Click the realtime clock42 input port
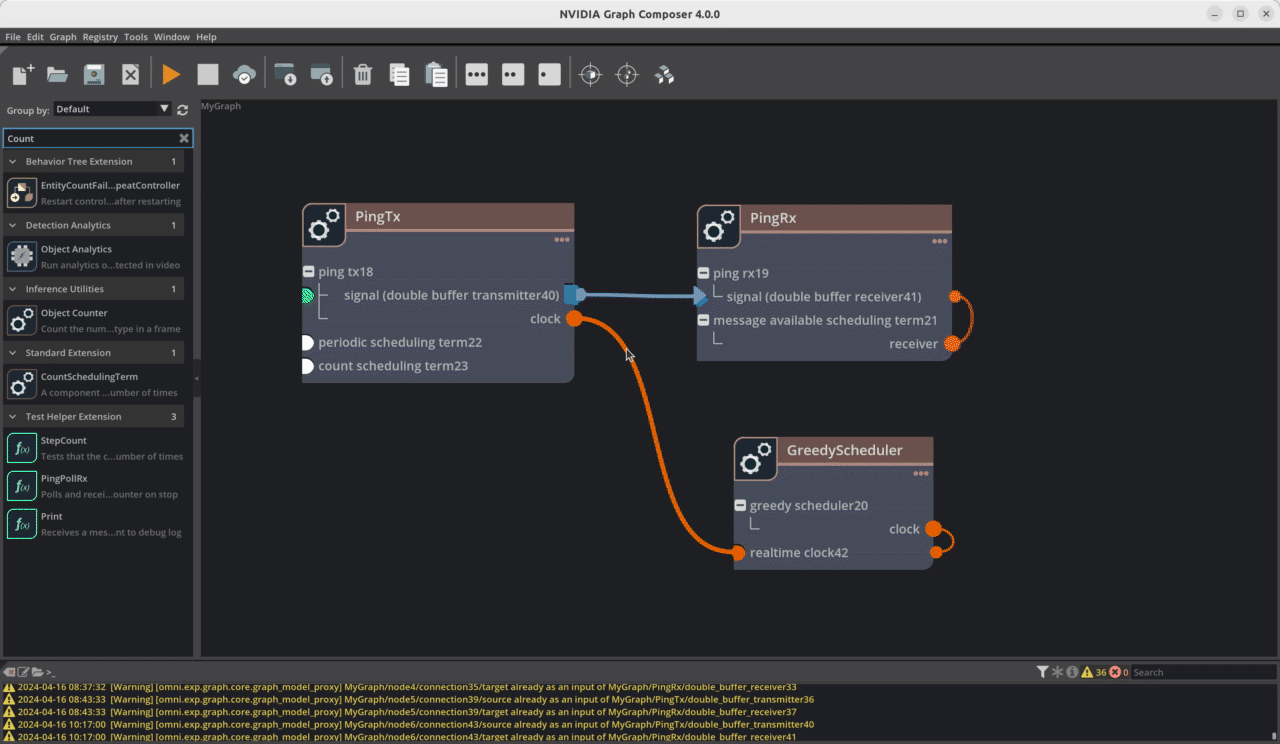 pyautogui.click(x=737, y=553)
